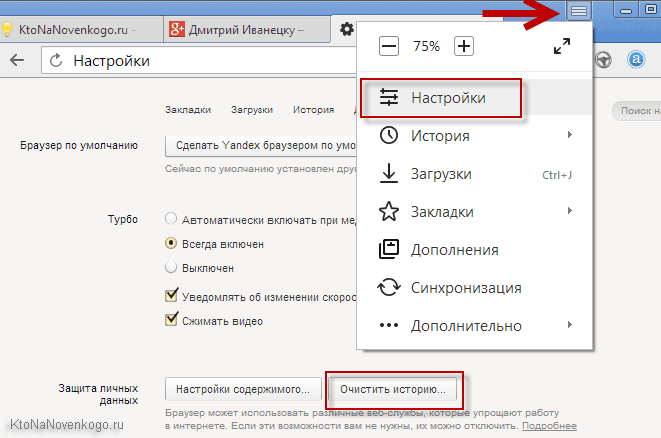The image size is (661, 438).
Task: Click the download arrow icon beside Загрузки
Action: click(x=389, y=173)
